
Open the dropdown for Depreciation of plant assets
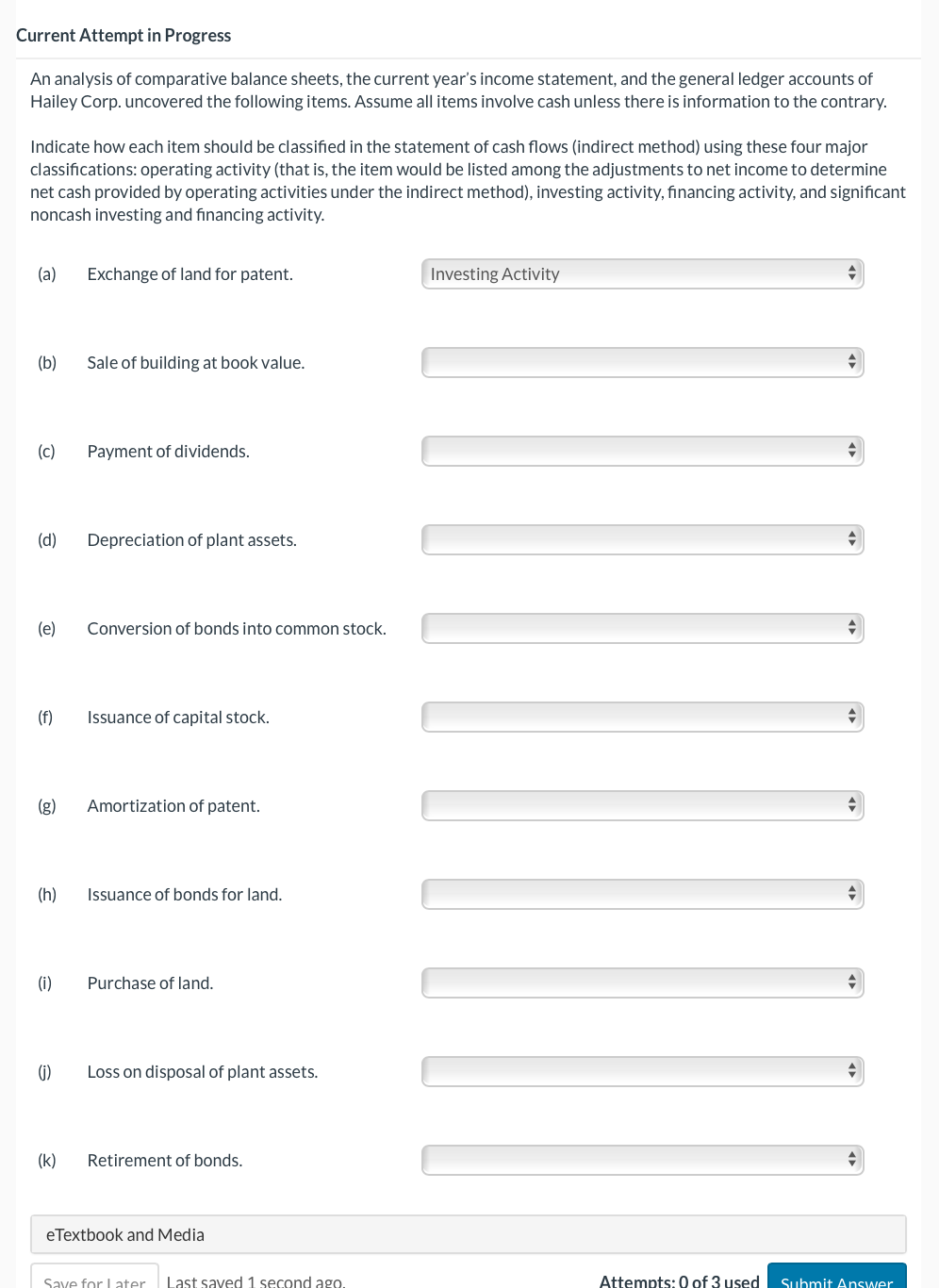tap(642, 539)
